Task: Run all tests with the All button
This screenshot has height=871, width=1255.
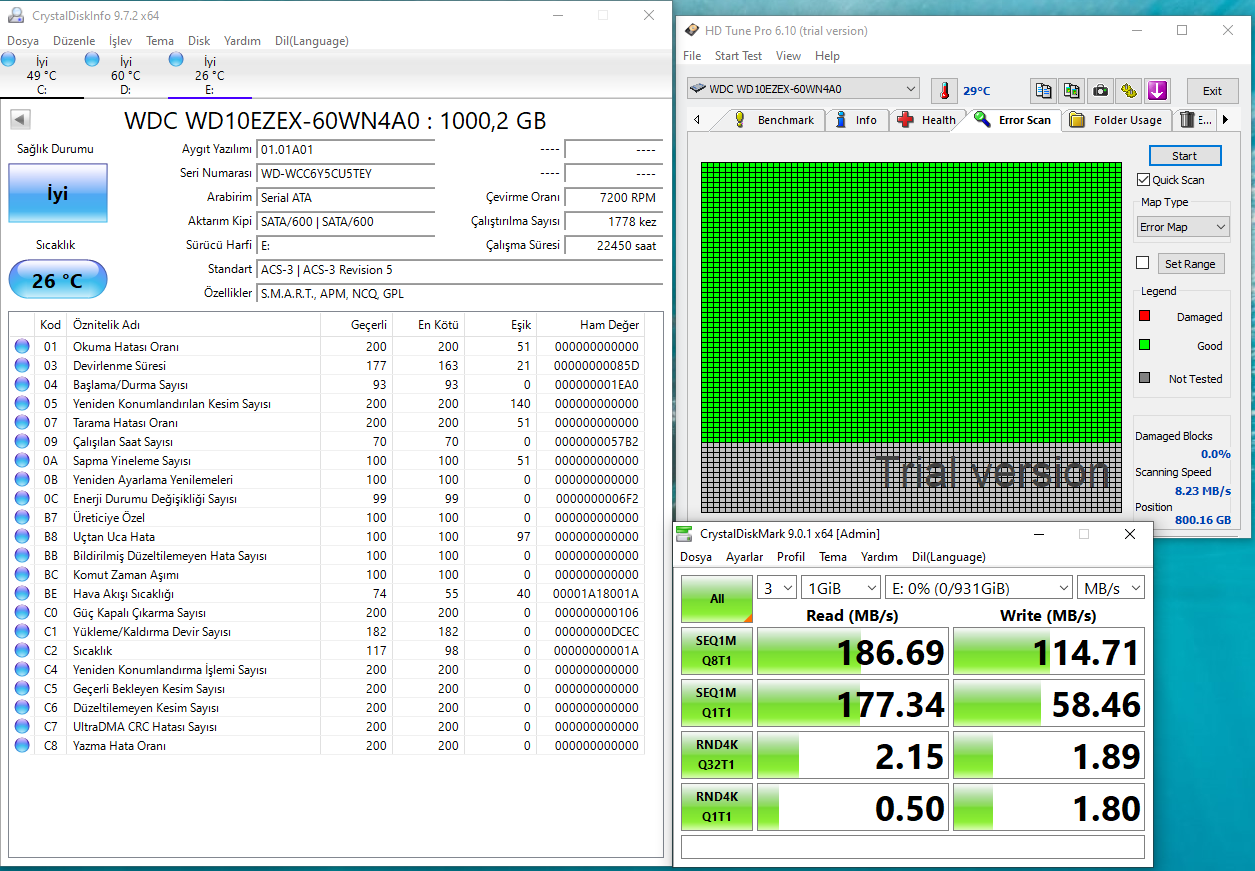Action: tap(717, 599)
